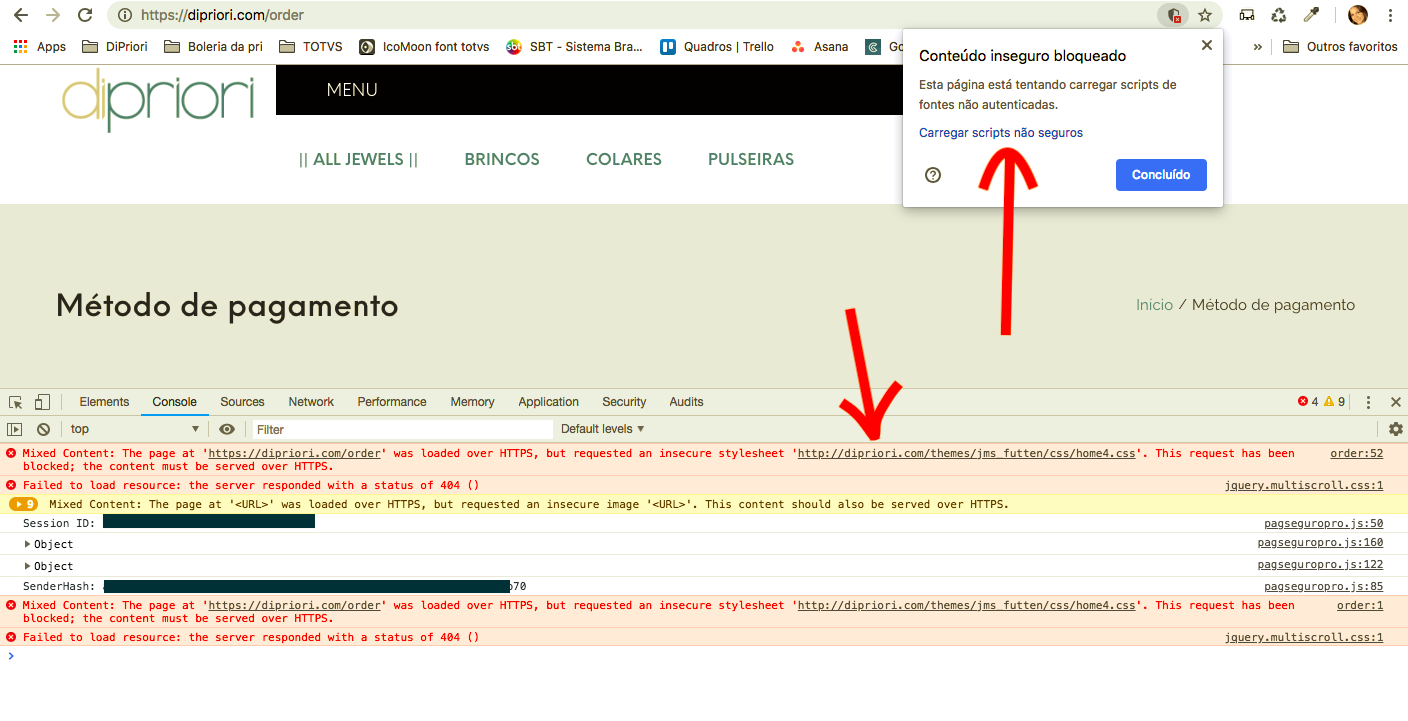Screen dimensions: 1408x721
Task: Open the PULSEIRAS category
Action: [751, 159]
